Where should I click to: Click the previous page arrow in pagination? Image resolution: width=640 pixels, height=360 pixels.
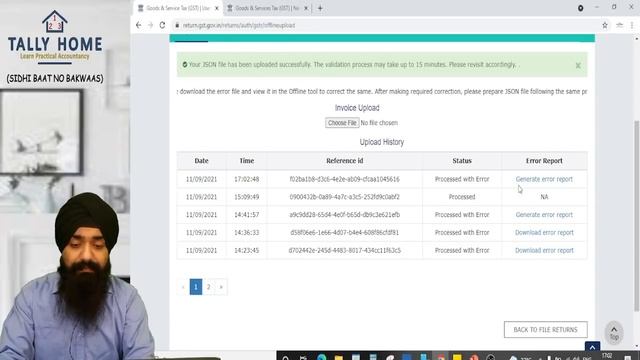tap(183, 287)
